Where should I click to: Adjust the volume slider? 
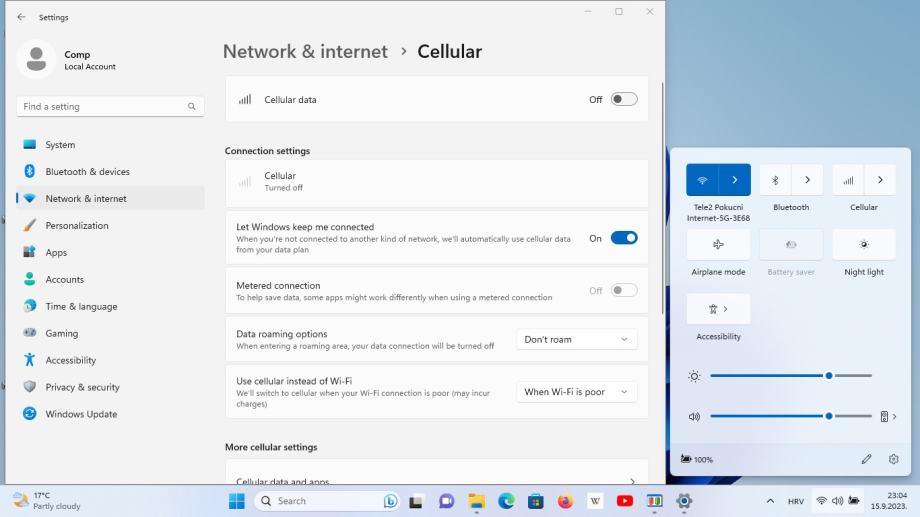[x=791, y=416]
